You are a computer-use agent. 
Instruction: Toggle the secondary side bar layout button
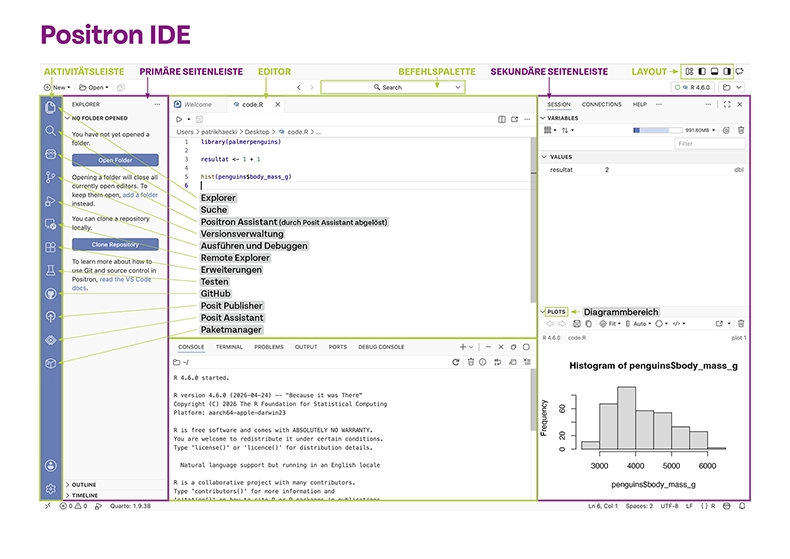727,72
